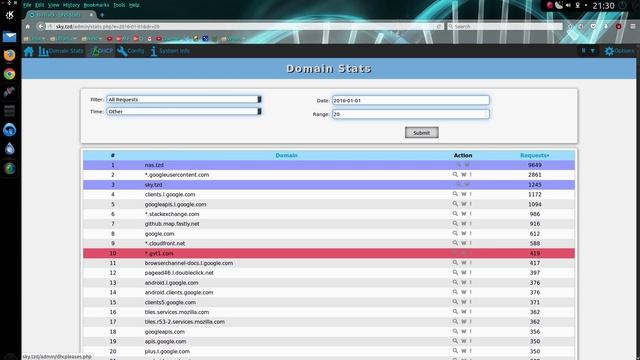Click the browser back arrow button
This screenshot has width=640, height=360.
point(40,26)
